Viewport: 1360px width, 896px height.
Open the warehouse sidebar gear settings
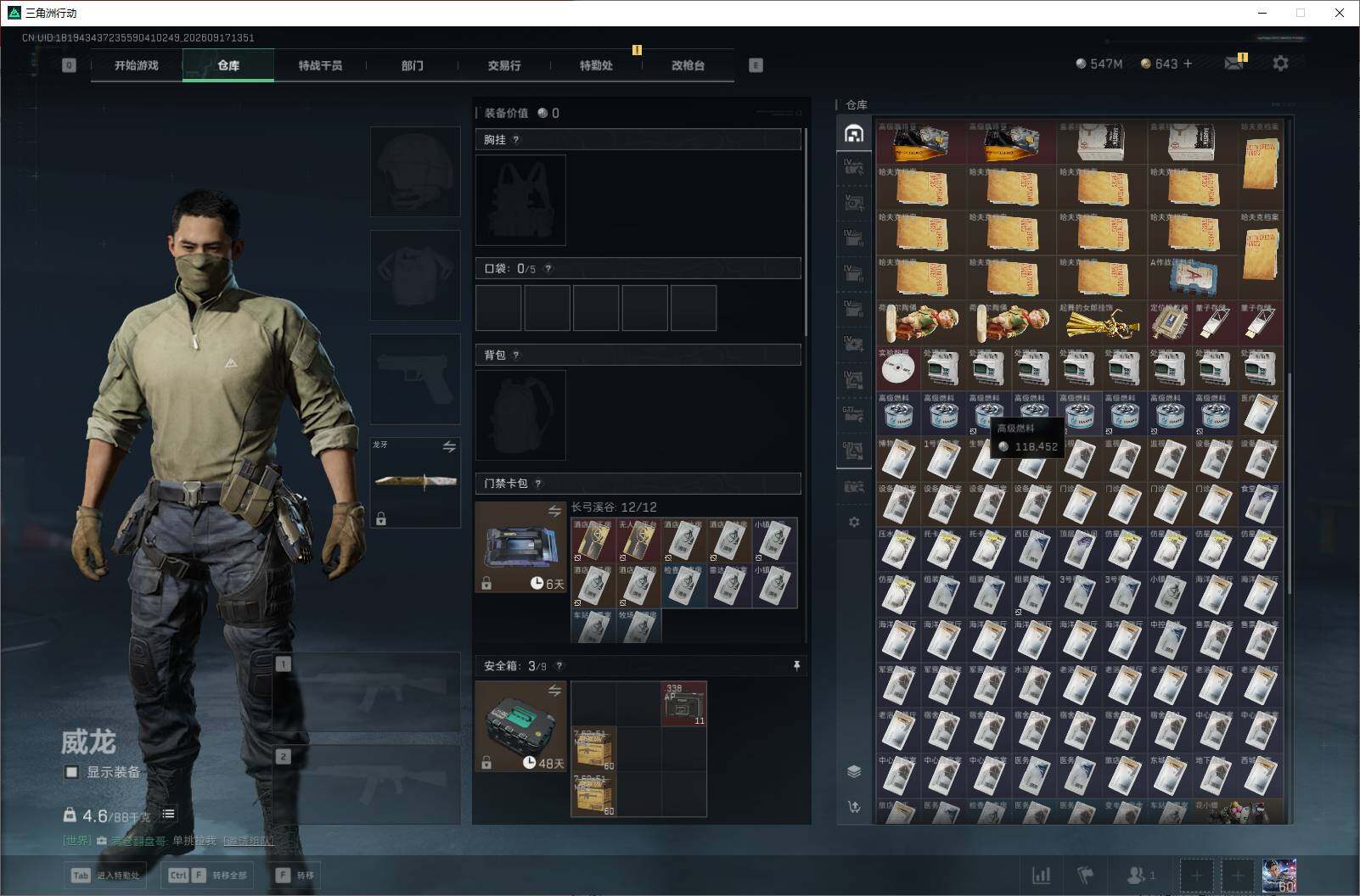(x=854, y=522)
